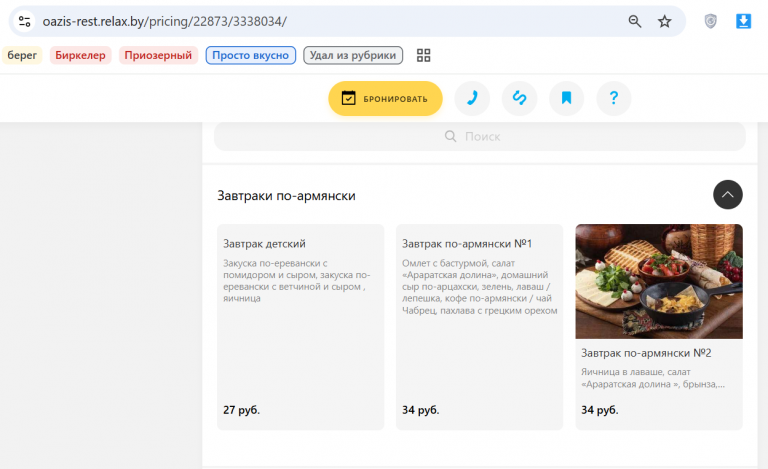This screenshot has width=768, height=469.
Task: Open site information icon in address bar
Action: [24, 22]
